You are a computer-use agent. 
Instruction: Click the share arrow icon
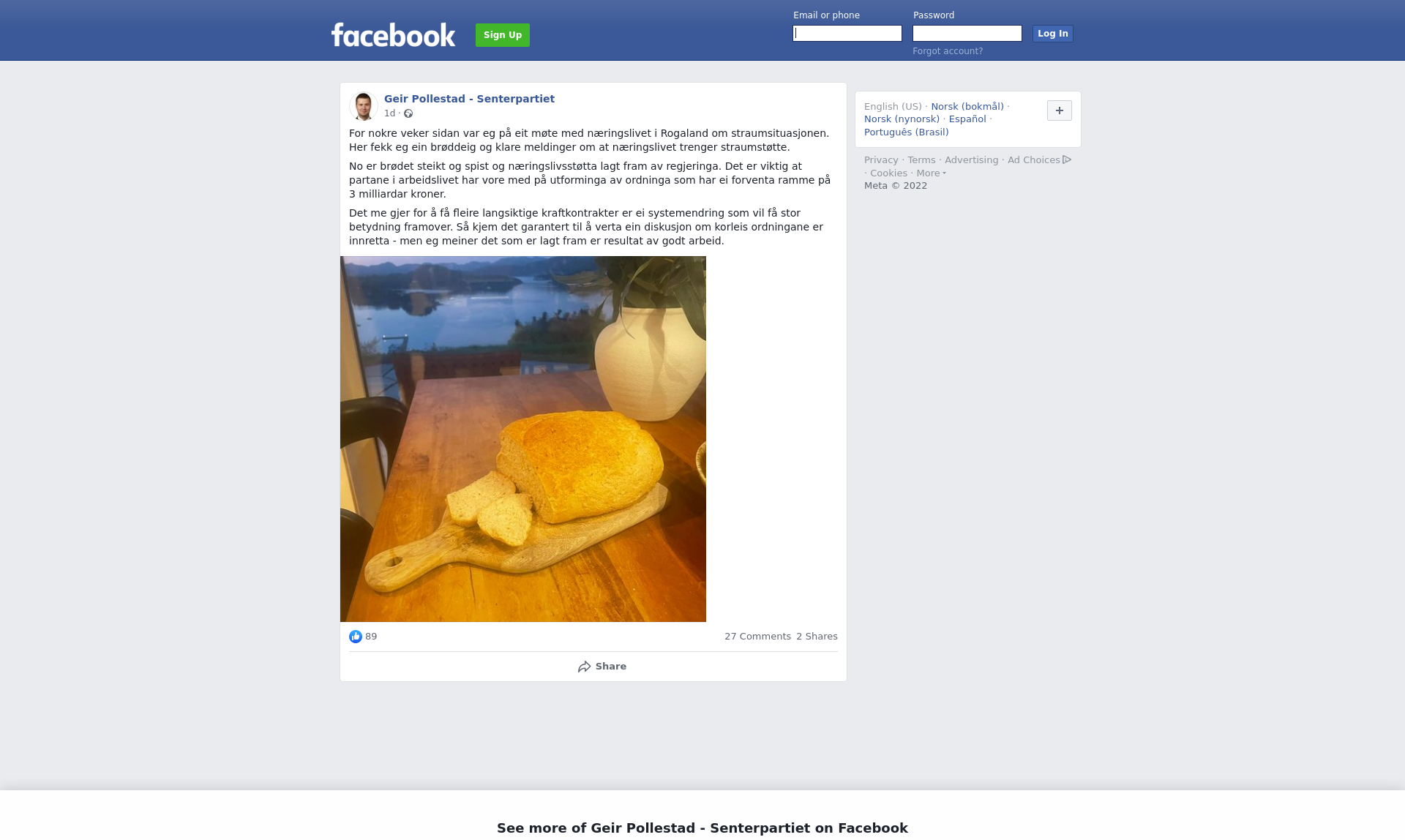[x=584, y=667]
